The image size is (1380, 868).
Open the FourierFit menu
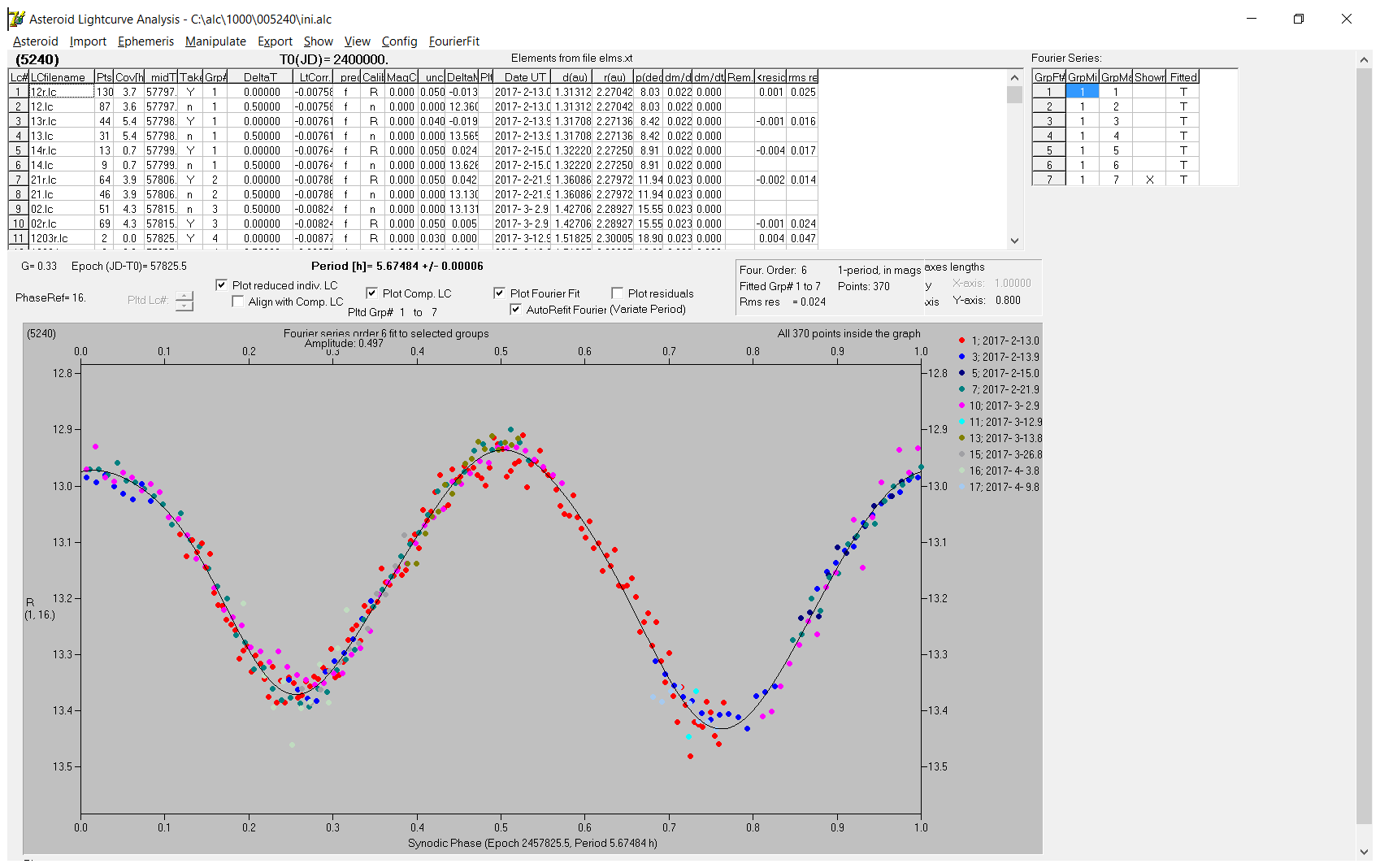coord(454,41)
